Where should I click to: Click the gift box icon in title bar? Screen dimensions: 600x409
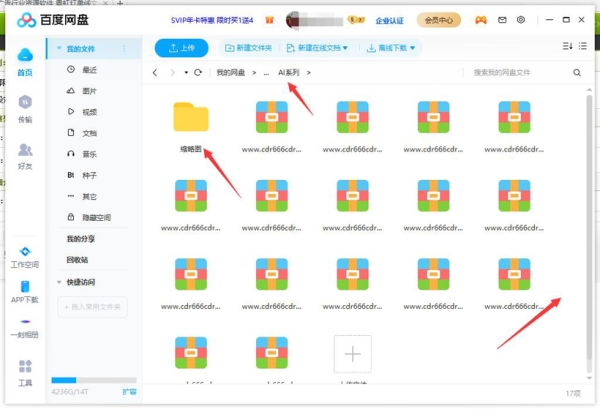coord(269,20)
